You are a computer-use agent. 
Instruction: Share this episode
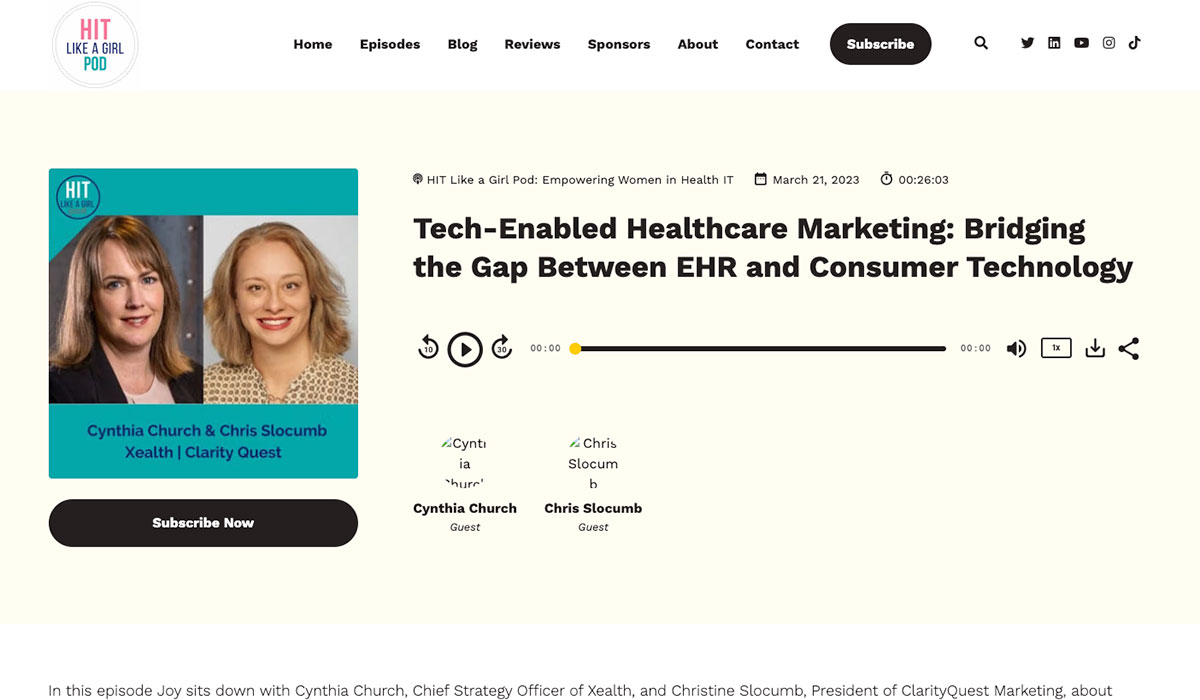pos(1128,348)
